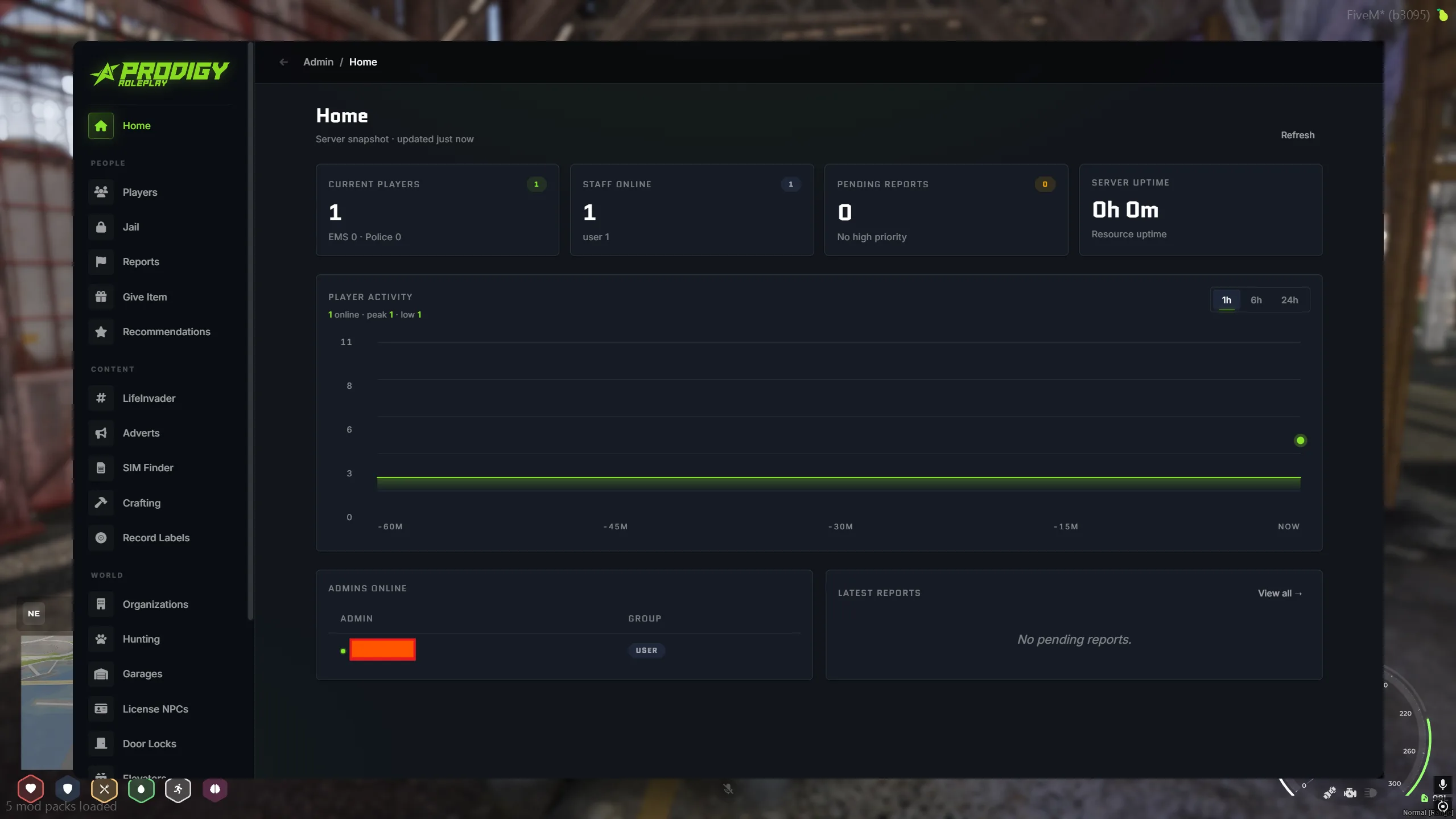Click the Record Labels disc icon
Image resolution: width=1456 pixels, height=819 pixels.
(x=101, y=538)
